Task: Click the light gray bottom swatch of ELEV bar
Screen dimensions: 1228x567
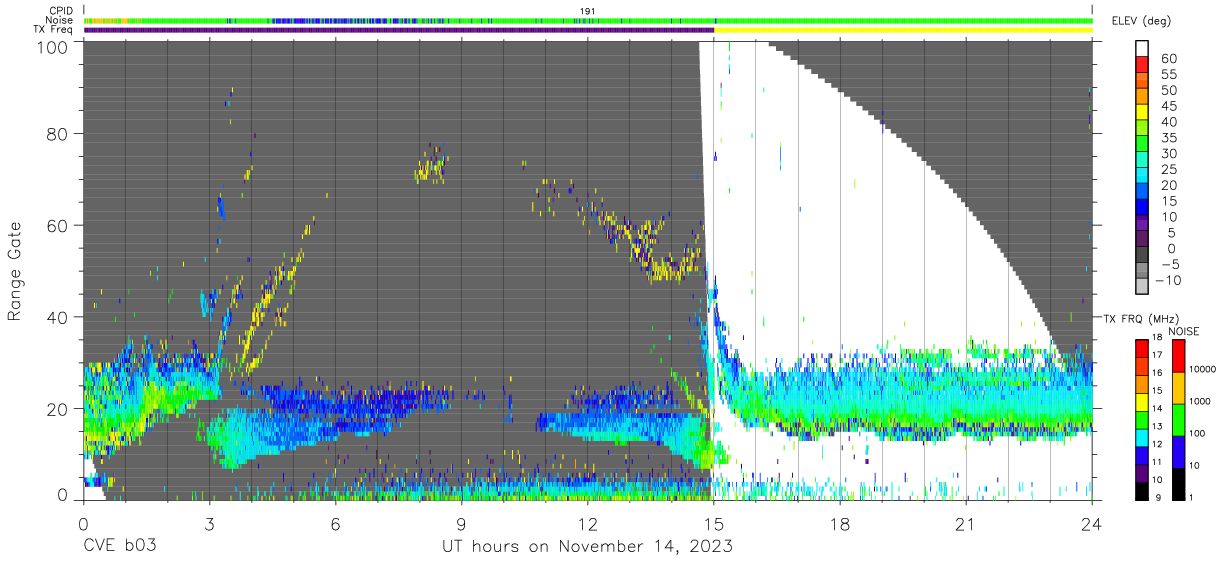Action: tap(1143, 286)
